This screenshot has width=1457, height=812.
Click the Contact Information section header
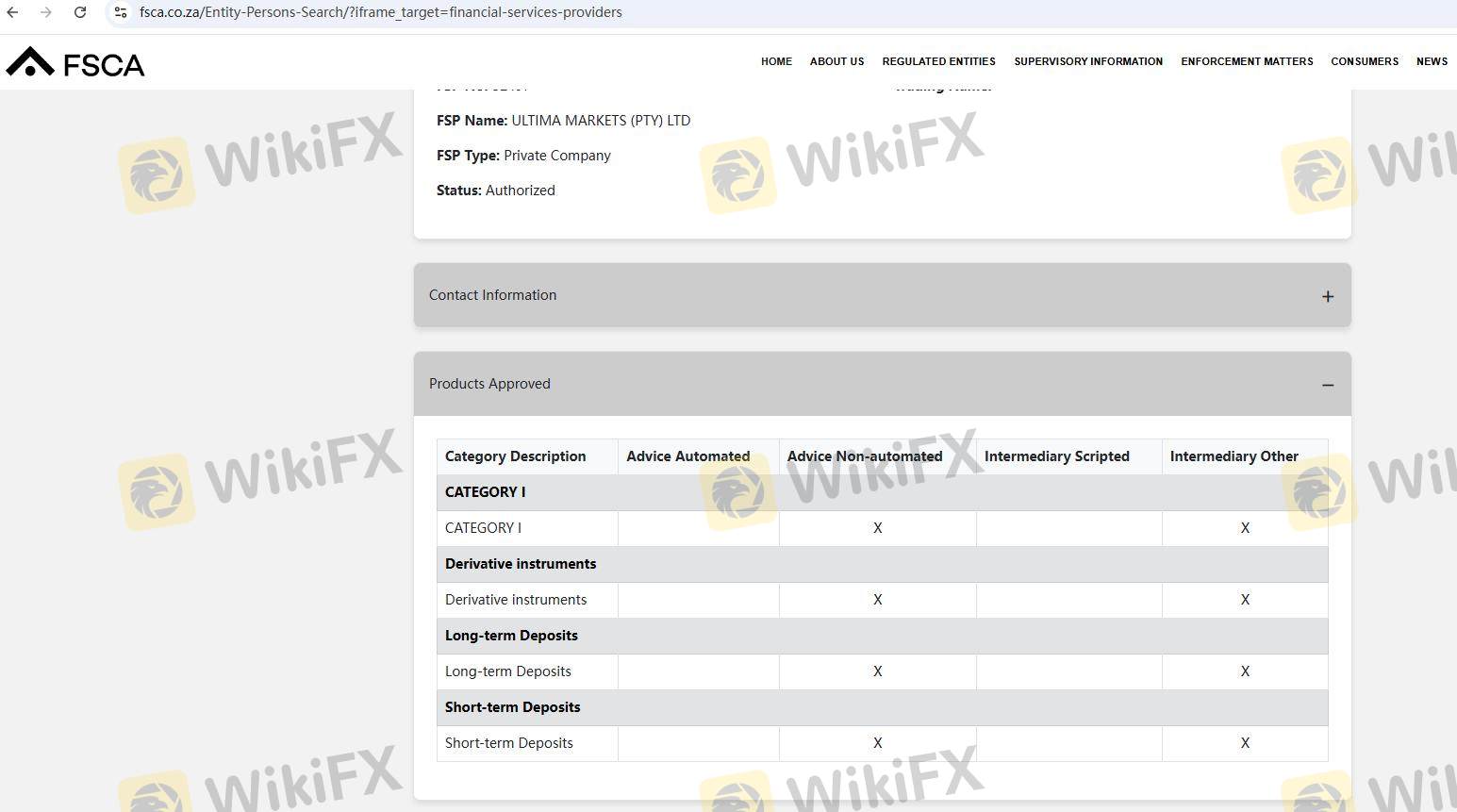coord(492,295)
